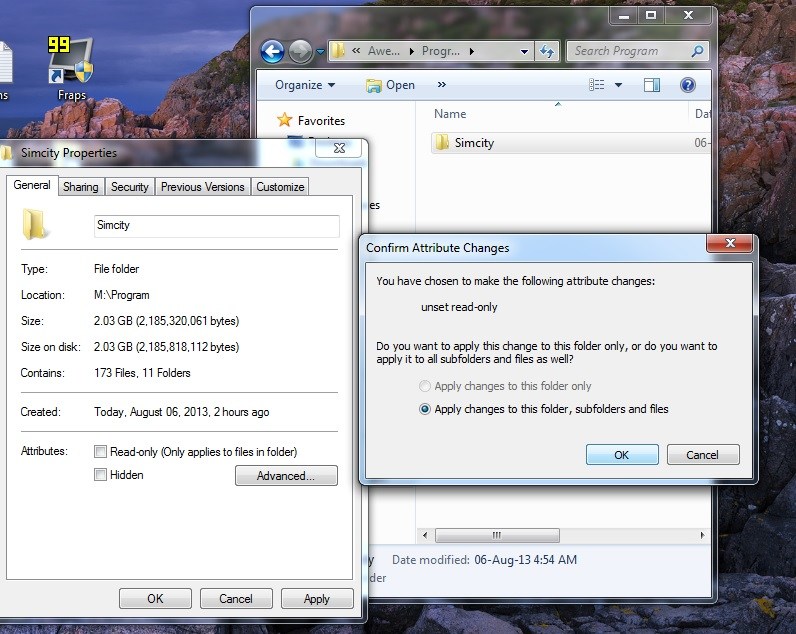Click 'Today, August 06, 2013, 2 hours ago' text
The image size is (796, 634).
(181, 412)
